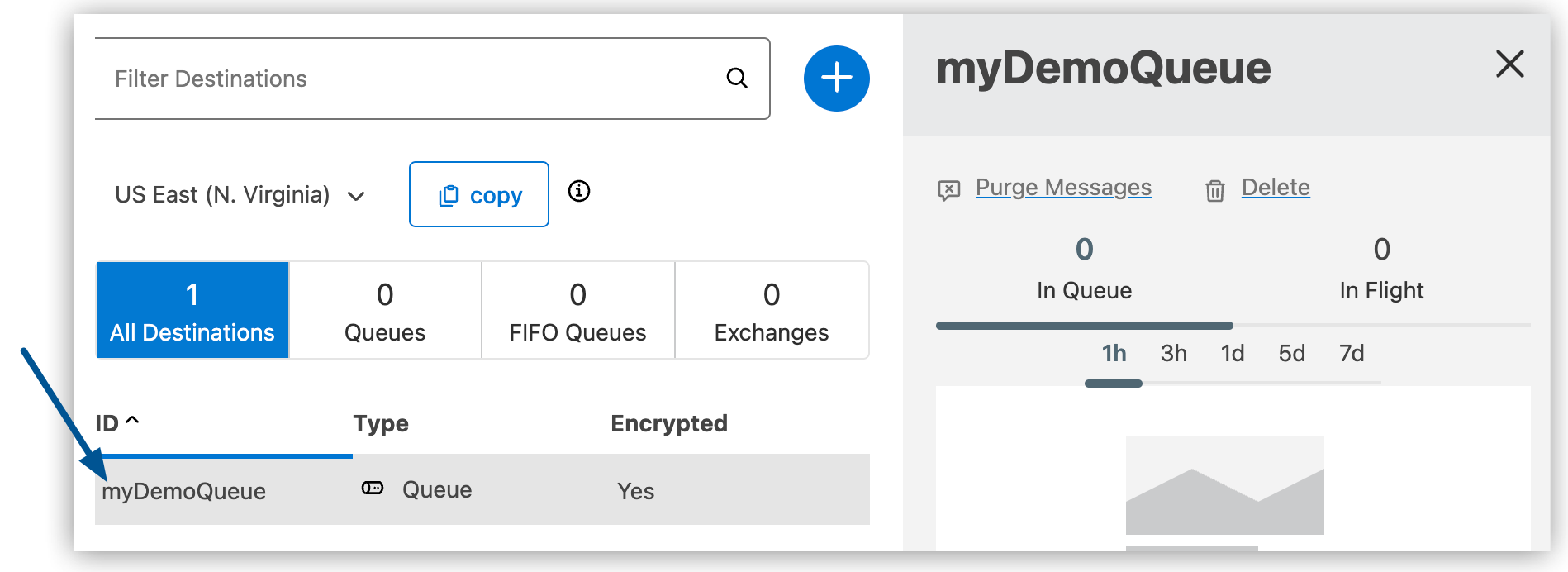
Task: Choose the 7d time range
Action: click(1352, 354)
